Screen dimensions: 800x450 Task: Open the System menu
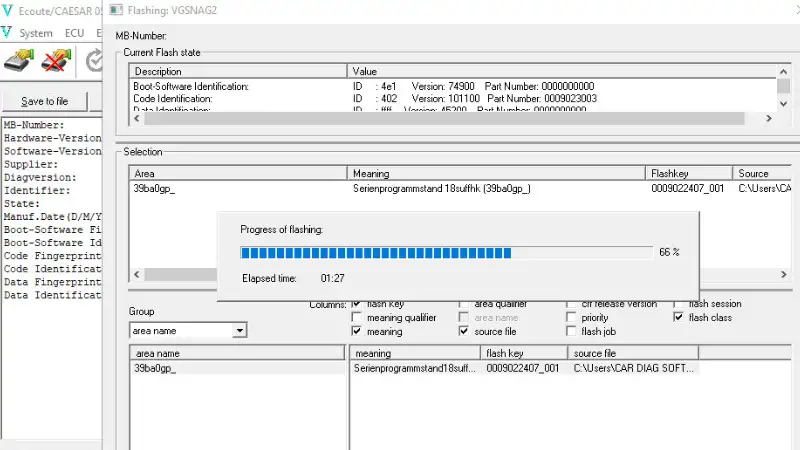[x=36, y=33]
